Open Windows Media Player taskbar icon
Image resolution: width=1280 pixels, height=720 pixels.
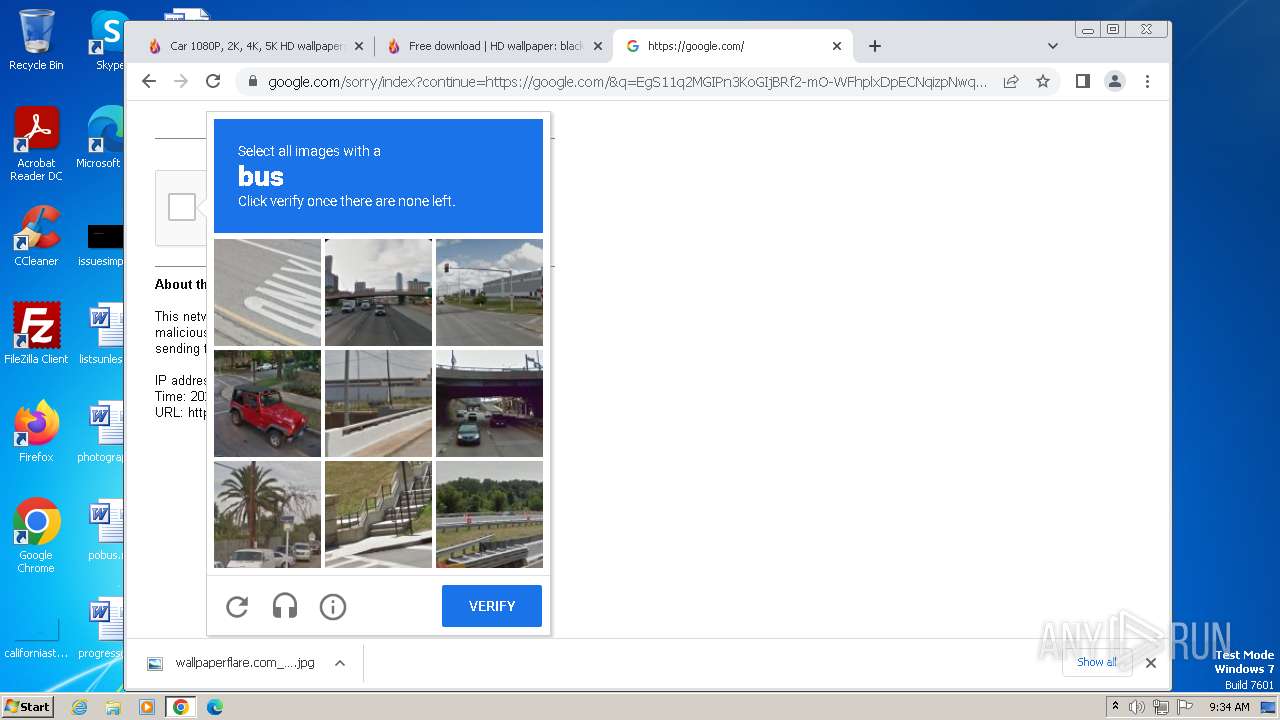coord(147,707)
